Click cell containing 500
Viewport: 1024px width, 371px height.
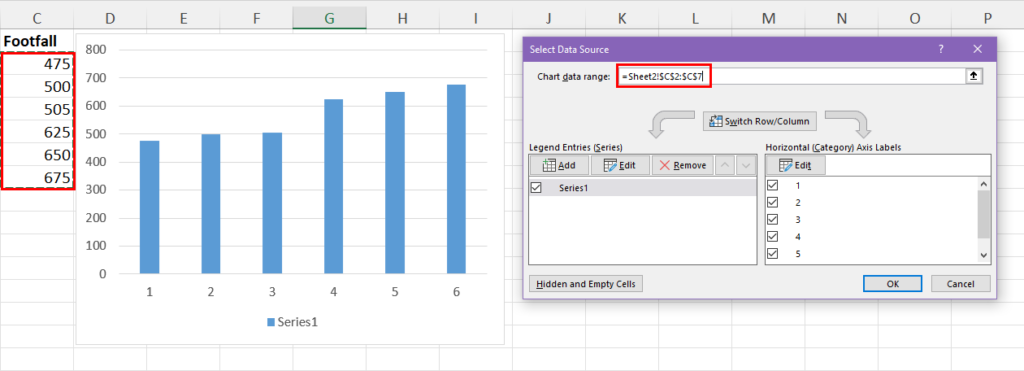[x=38, y=87]
